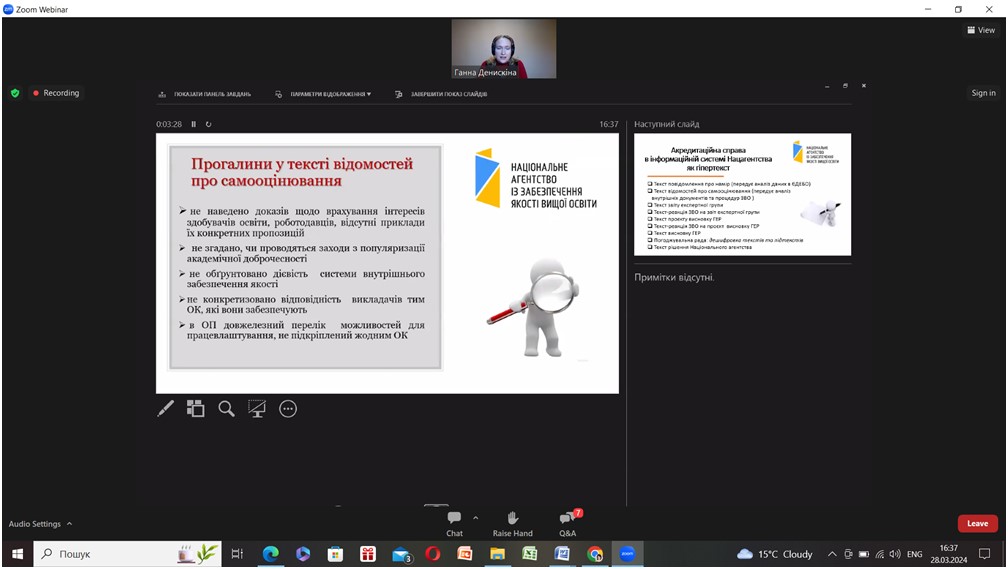Open the see-all-slides grid view
This screenshot has height=569, width=1008.
[x=196, y=408]
